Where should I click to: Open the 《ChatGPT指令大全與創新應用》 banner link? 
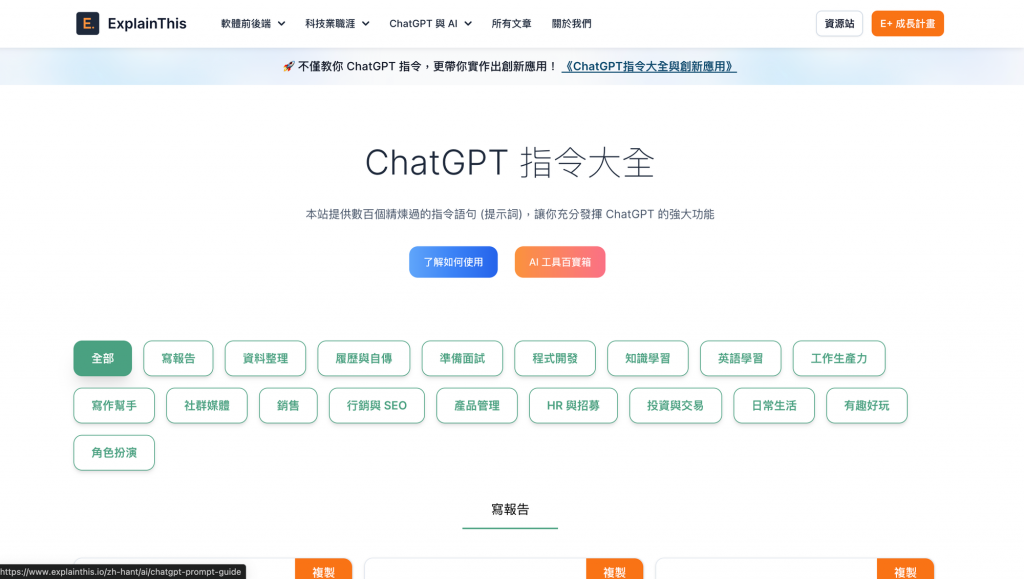coord(649,66)
